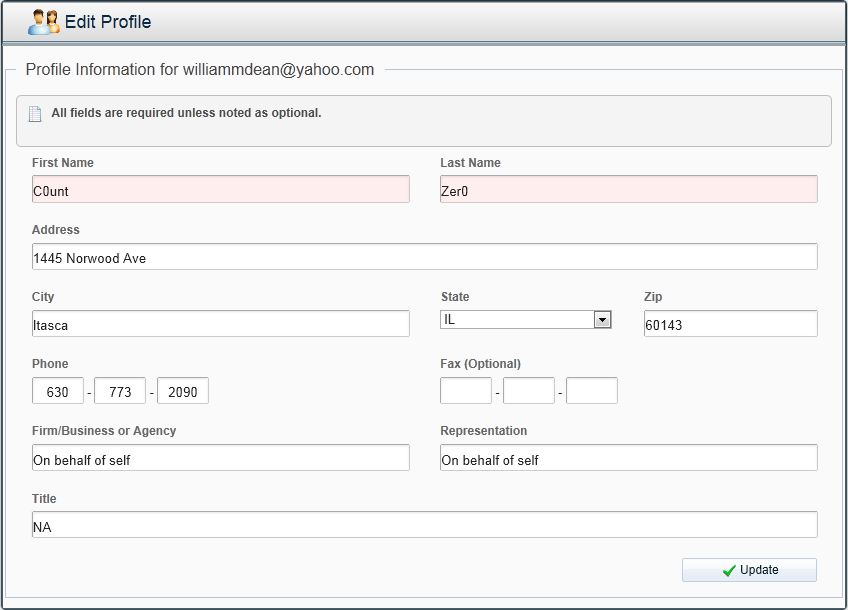
Task: Open the State dropdown arrow
Action: click(x=602, y=320)
